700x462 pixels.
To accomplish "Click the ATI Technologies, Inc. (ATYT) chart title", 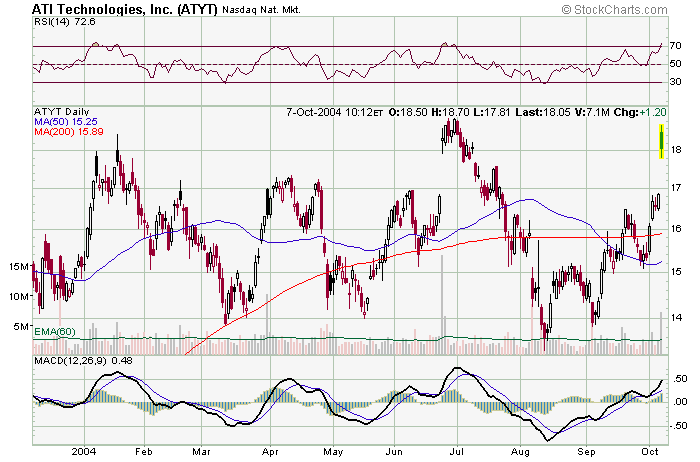I will coord(125,9).
